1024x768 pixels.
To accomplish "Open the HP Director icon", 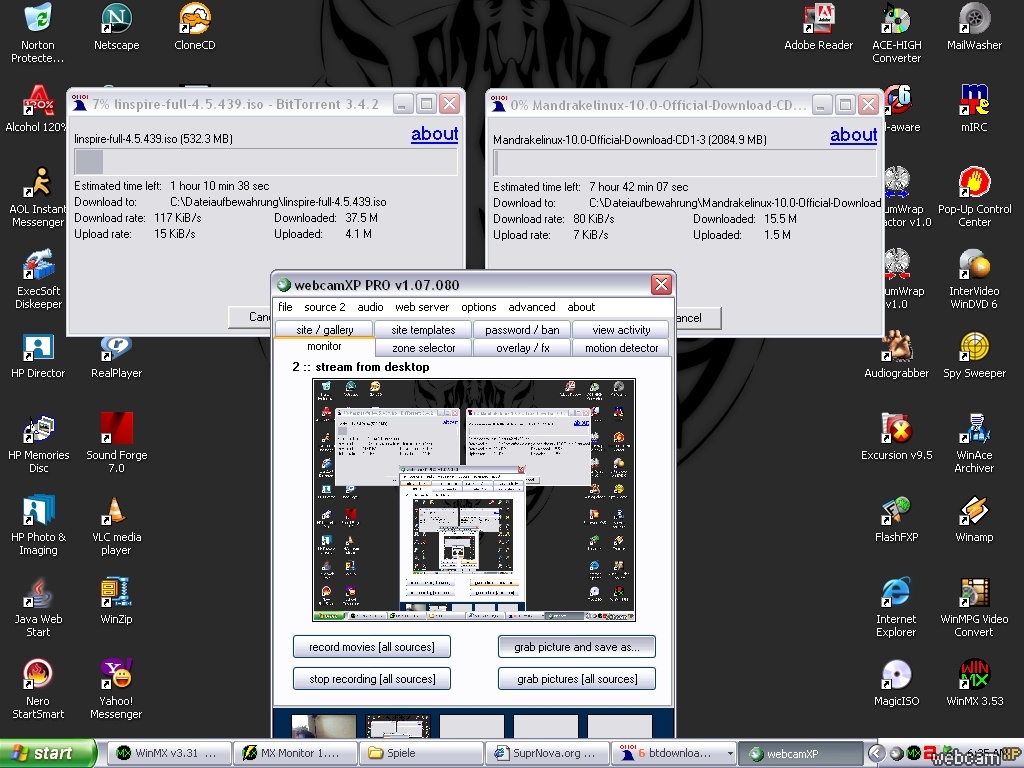I will point(38,356).
